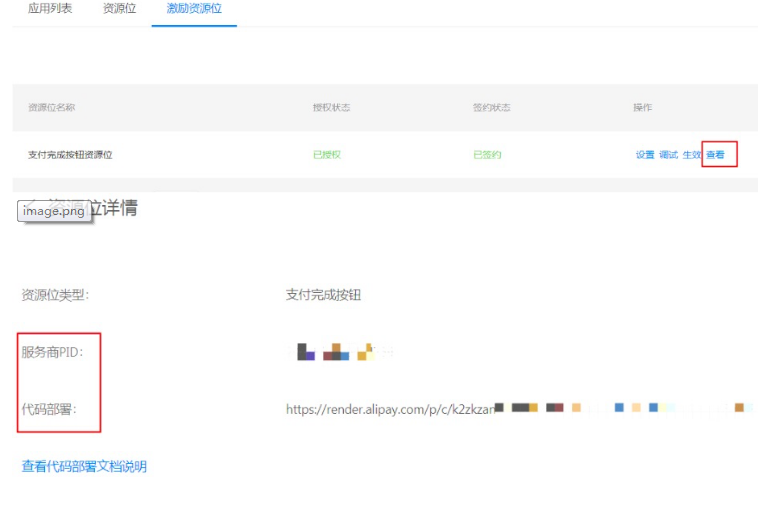Click the 操作 column header
This screenshot has width=771, height=512.
(642, 107)
